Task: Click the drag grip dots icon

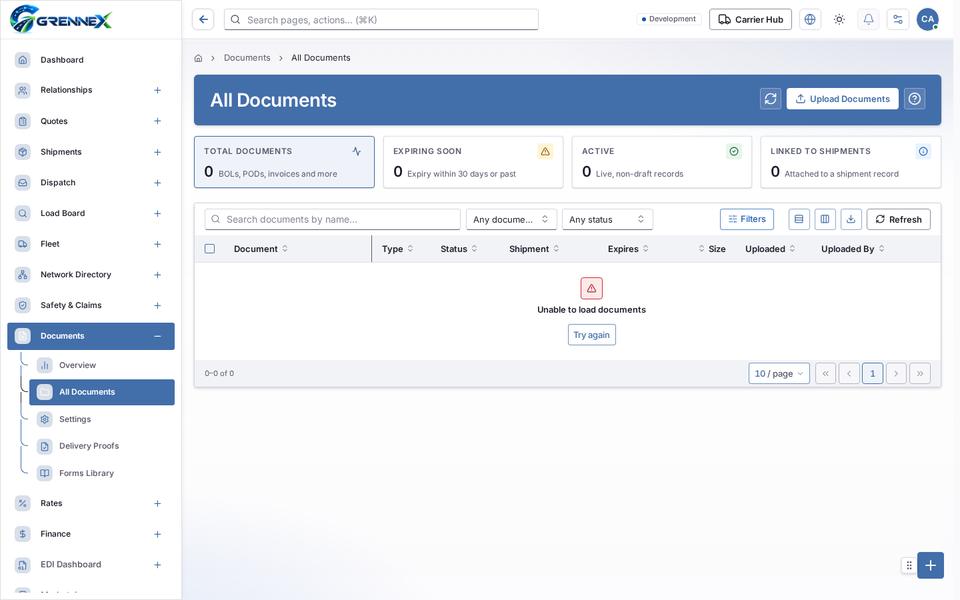Action: tap(909, 565)
